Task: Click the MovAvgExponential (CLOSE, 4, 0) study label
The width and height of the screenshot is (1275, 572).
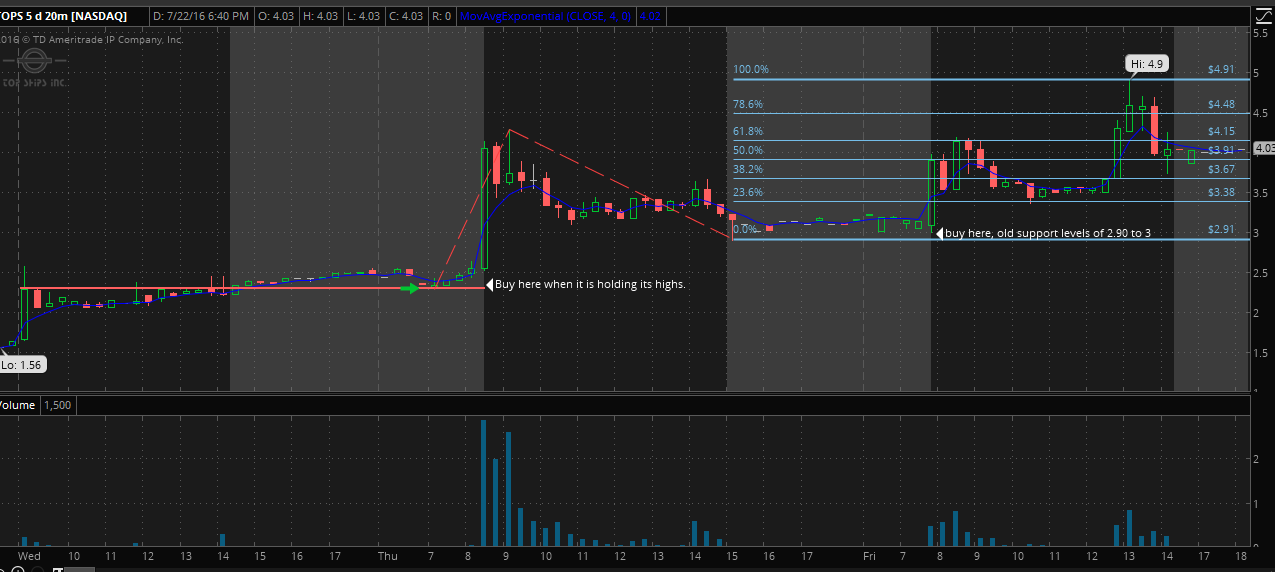Action: coord(546,16)
